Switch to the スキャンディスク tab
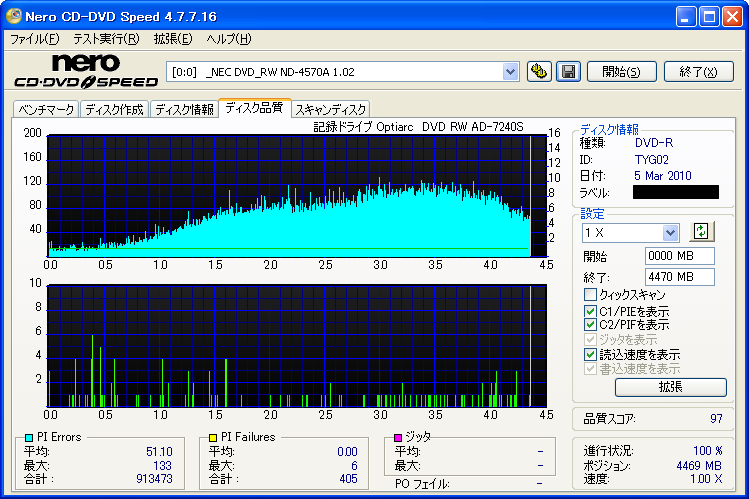This screenshot has height=499, width=749. (x=331, y=109)
